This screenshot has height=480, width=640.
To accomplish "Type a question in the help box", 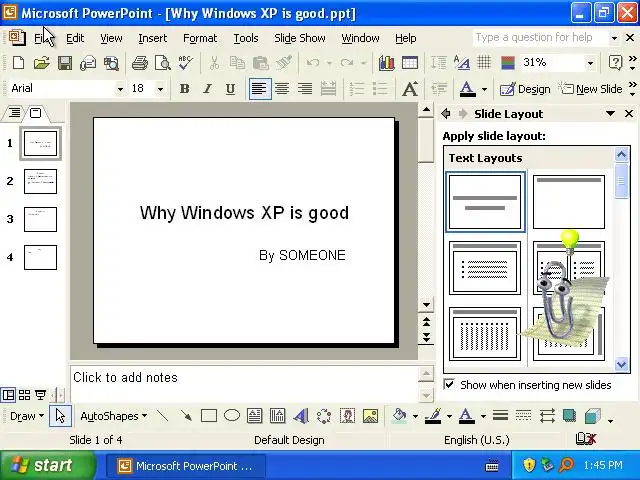I will click(540, 38).
